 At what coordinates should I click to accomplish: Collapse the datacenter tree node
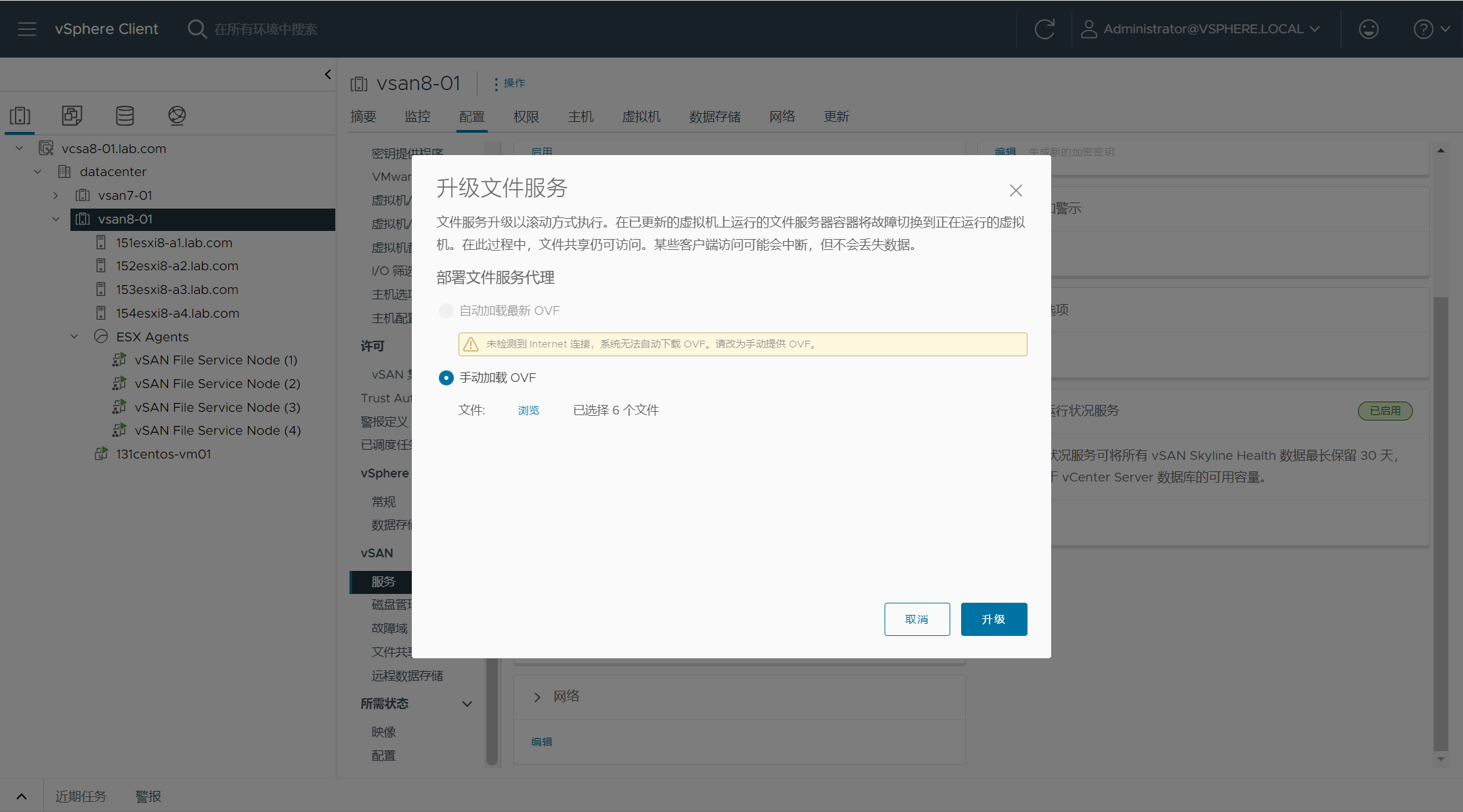click(x=38, y=171)
